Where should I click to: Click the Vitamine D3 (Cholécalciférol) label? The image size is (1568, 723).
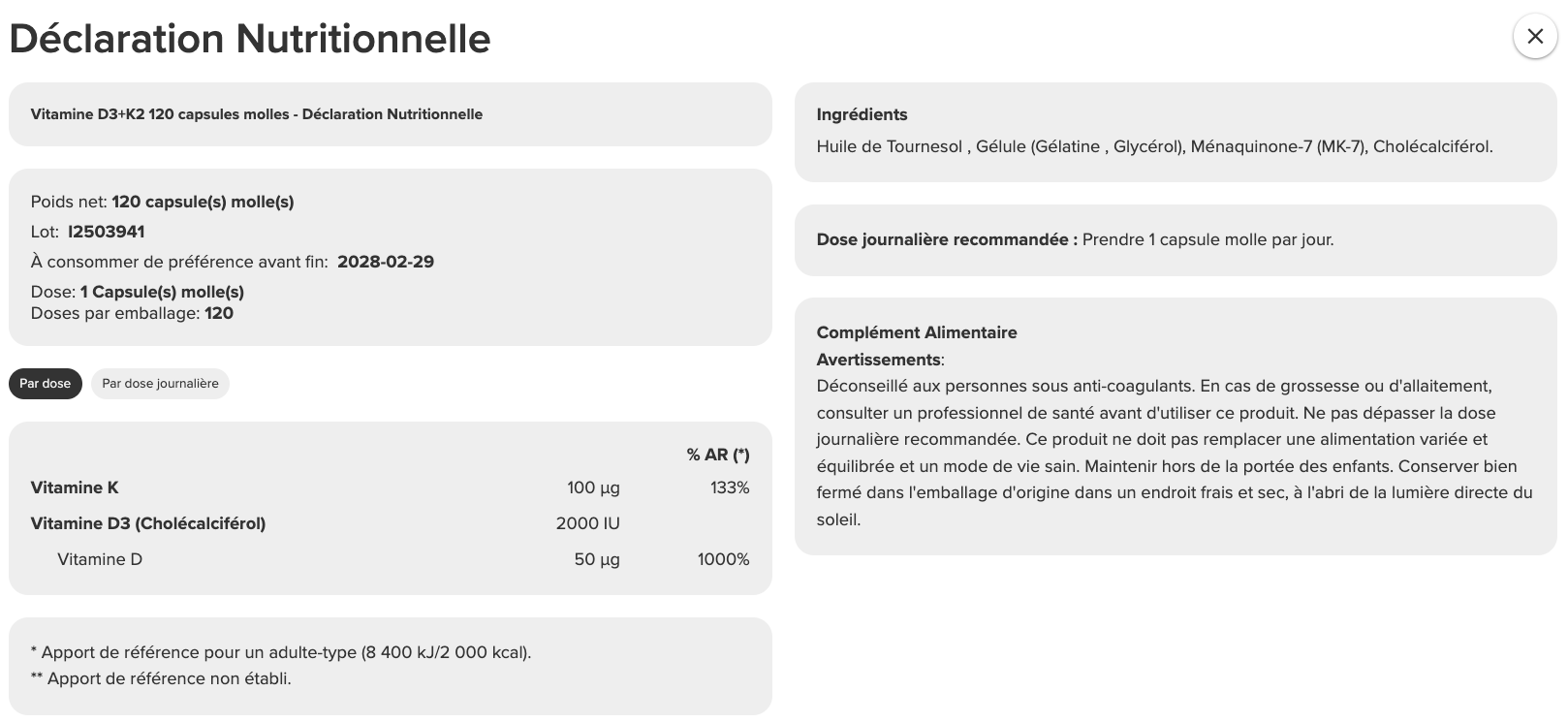point(148,523)
